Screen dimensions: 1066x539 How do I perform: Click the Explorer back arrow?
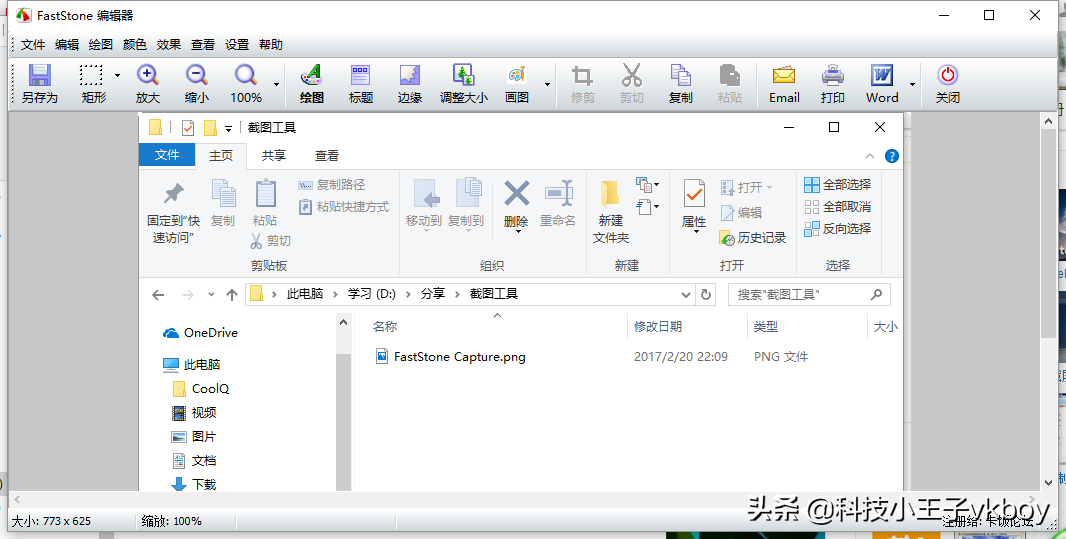point(158,294)
